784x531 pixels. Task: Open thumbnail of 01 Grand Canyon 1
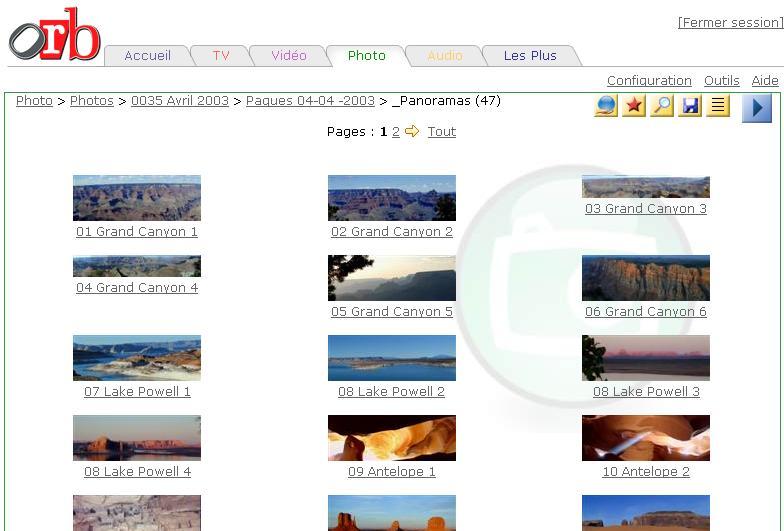pos(137,198)
